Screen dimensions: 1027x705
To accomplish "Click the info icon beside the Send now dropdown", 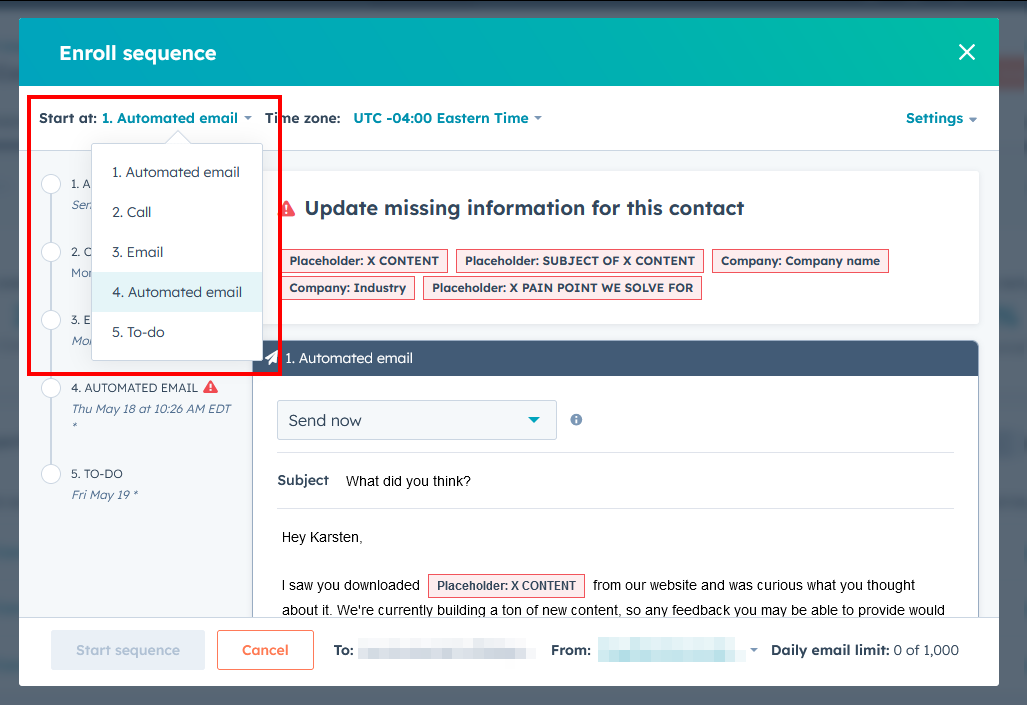I will tap(576, 420).
